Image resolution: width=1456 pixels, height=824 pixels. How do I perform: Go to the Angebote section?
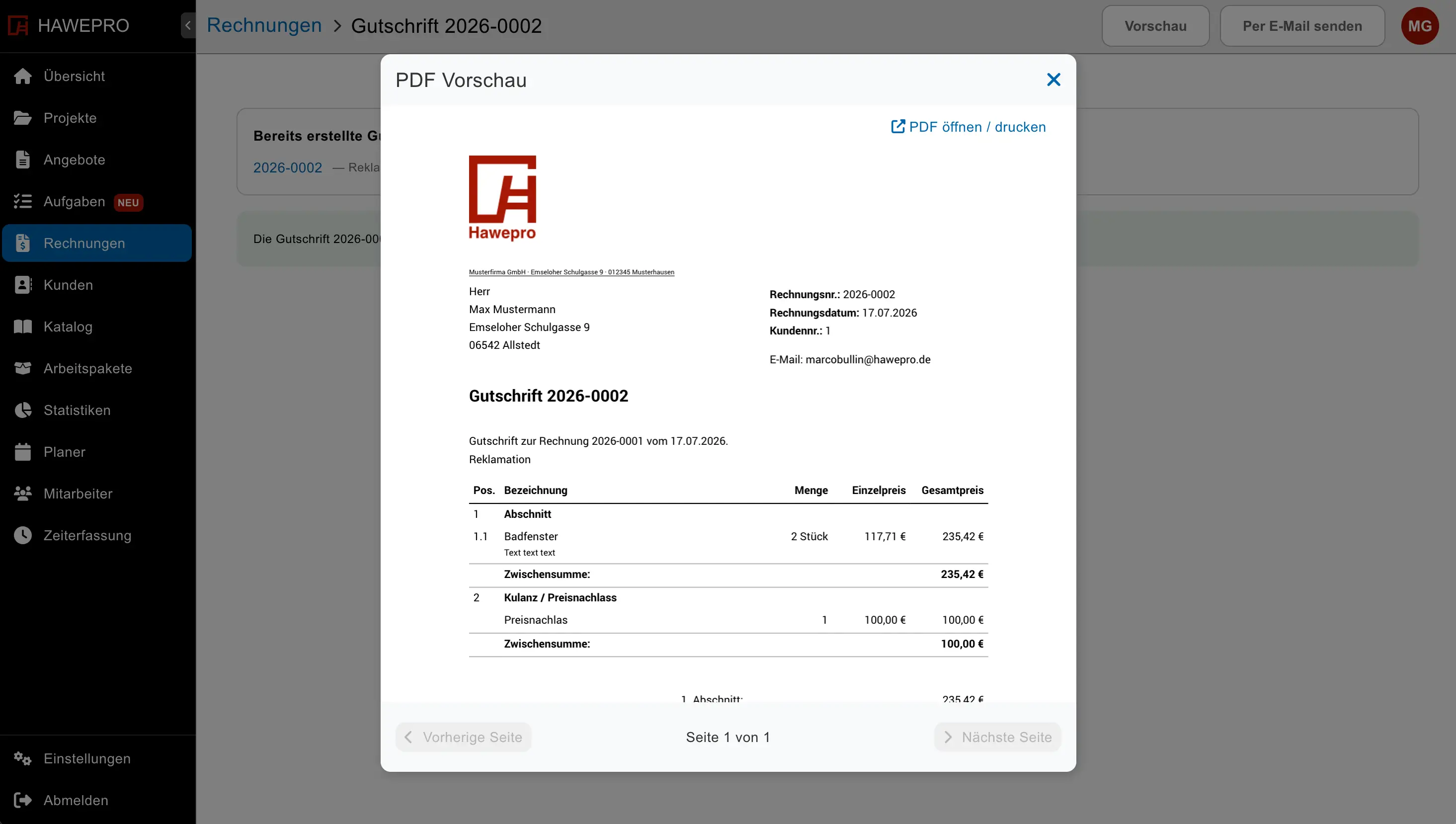[x=97, y=160]
